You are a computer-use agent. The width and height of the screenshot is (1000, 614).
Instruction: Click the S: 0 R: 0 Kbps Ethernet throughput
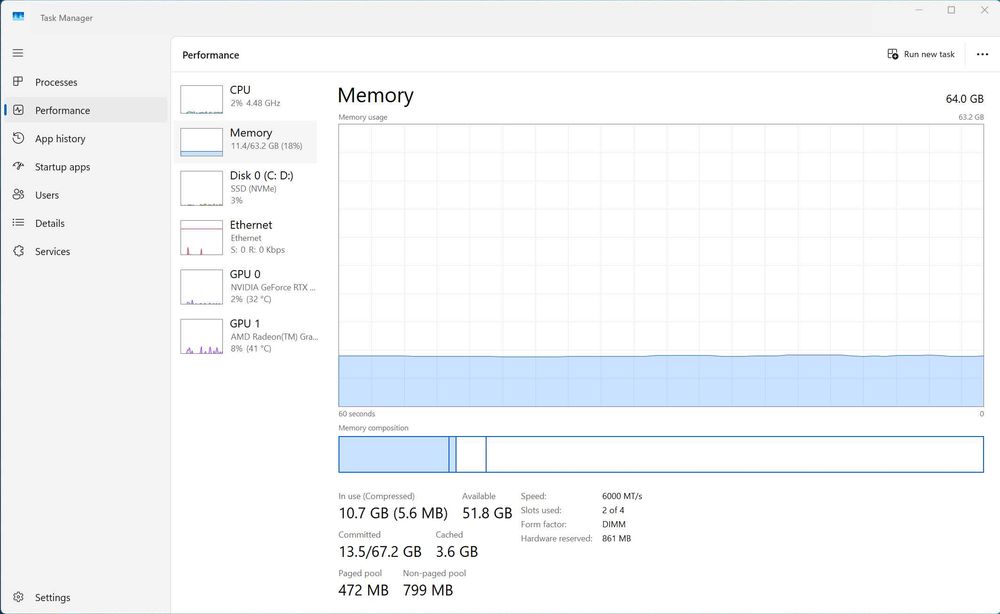258,250
